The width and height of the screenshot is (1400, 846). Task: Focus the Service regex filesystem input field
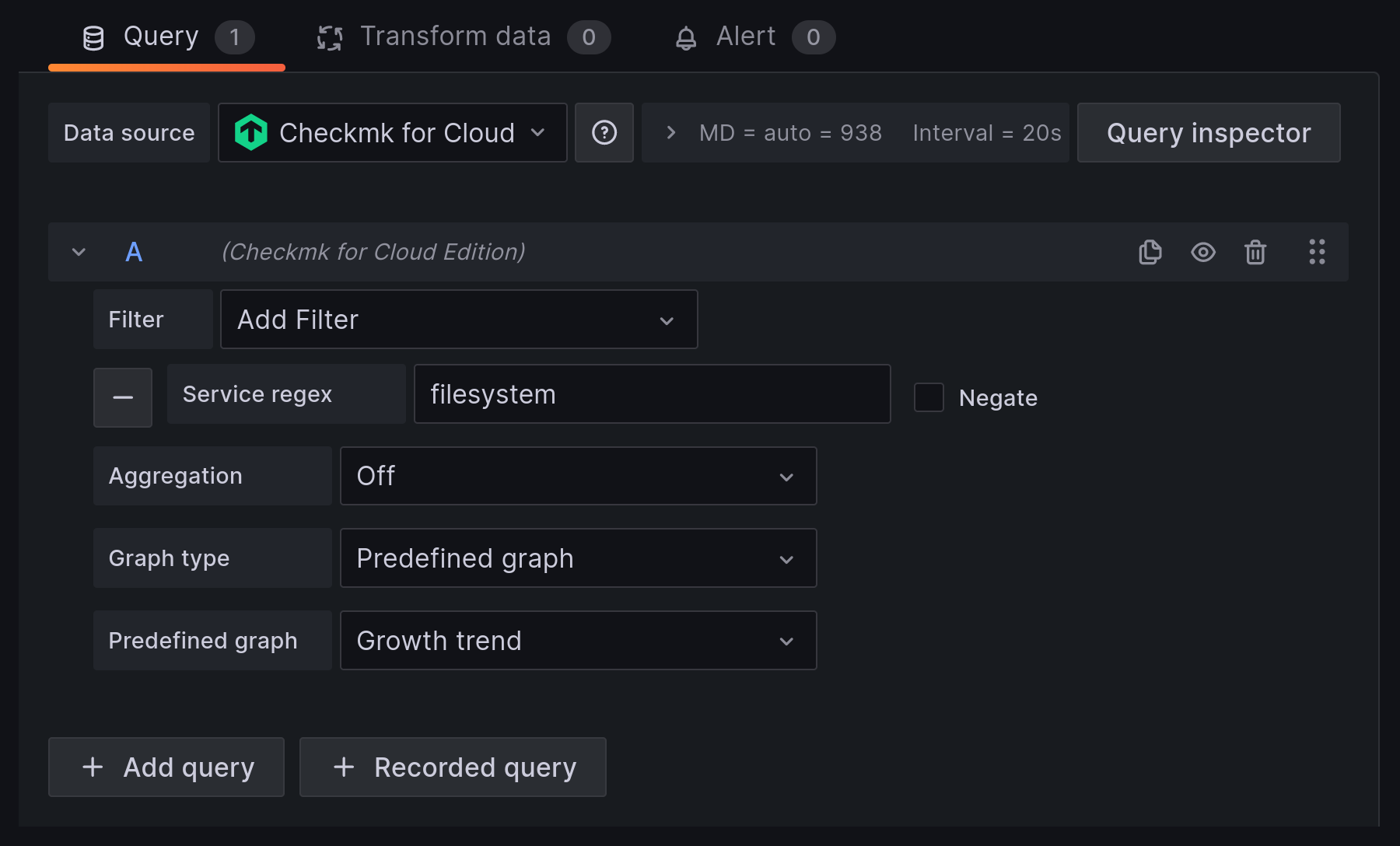[653, 394]
